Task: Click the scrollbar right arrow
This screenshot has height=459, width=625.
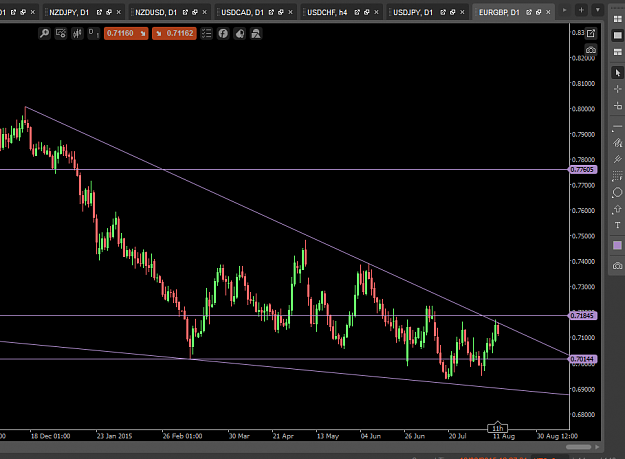Action: 597,447
